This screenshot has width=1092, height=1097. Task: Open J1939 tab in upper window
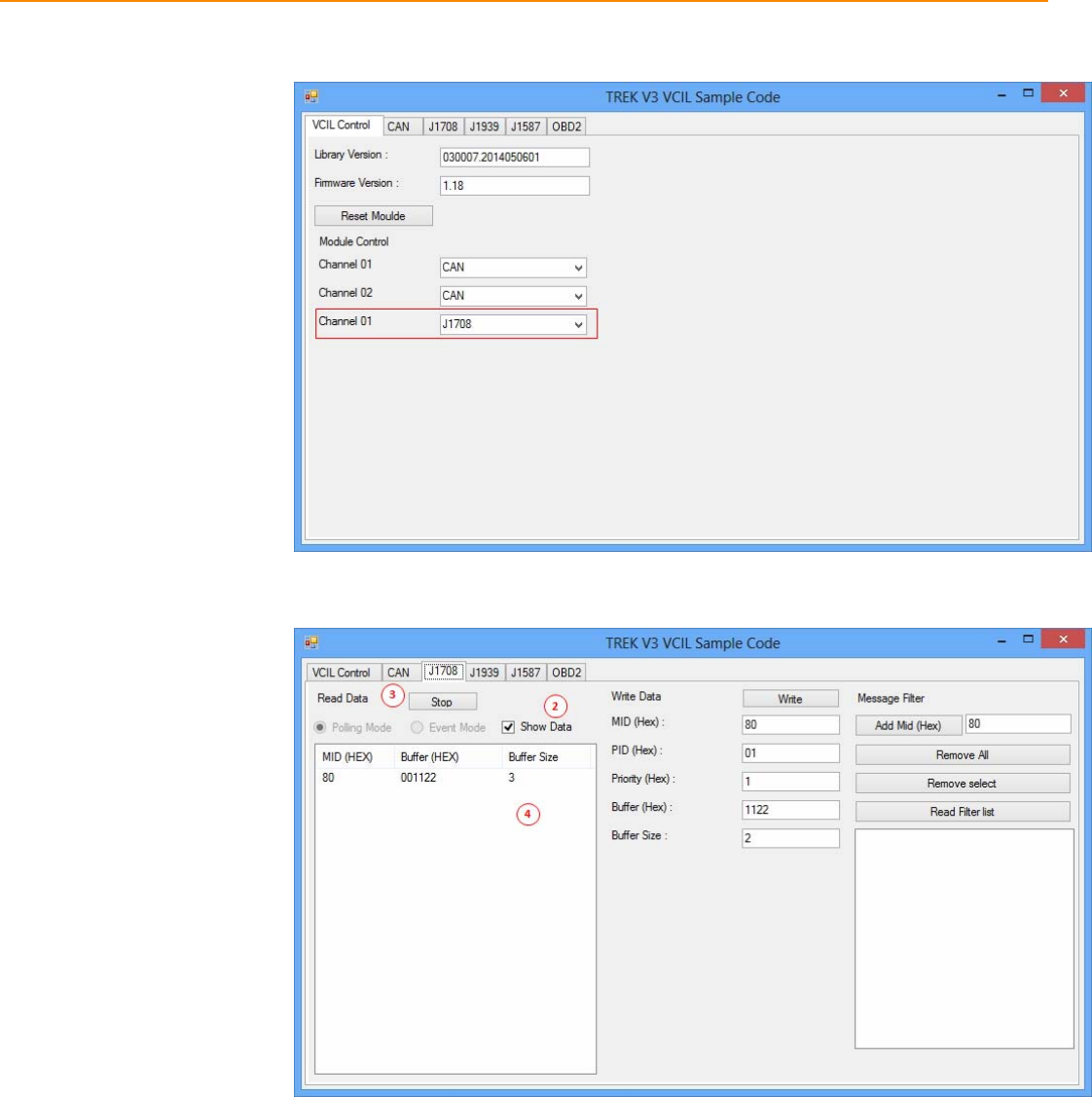(x=484, y=127)
